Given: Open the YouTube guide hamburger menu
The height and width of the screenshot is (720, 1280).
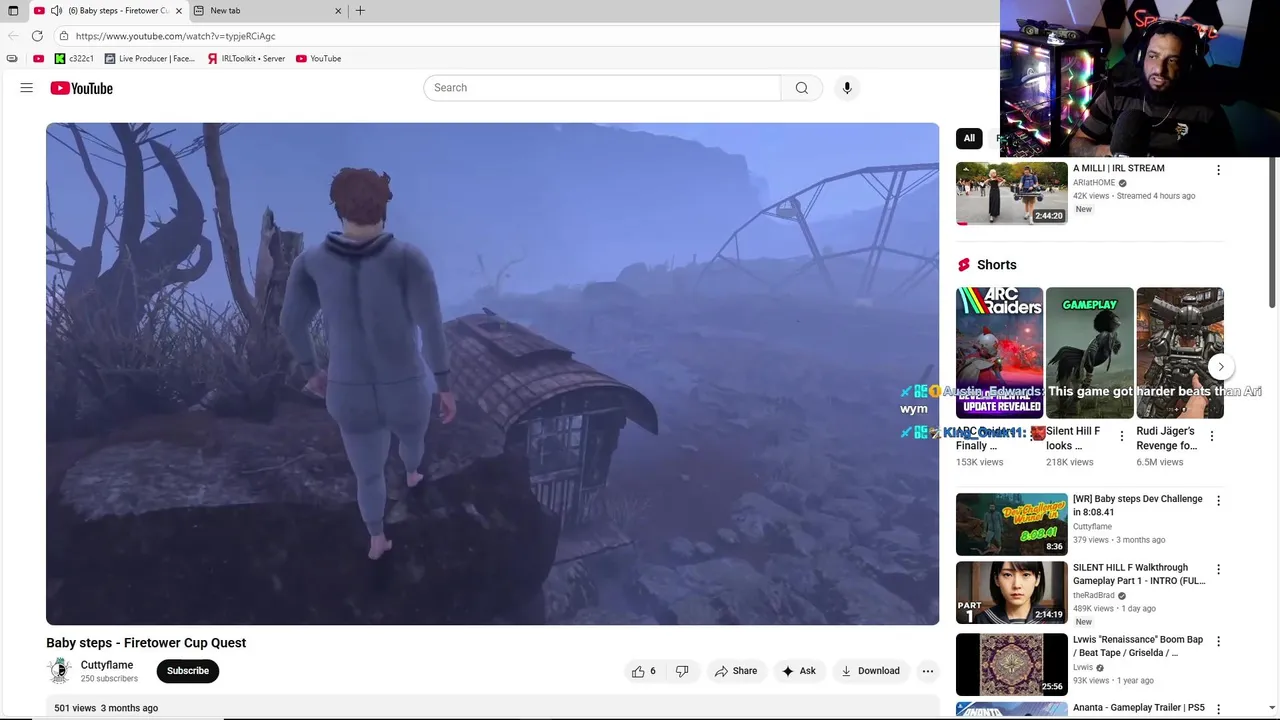Looking at the screenshot, I should click(x=27, y=88).
